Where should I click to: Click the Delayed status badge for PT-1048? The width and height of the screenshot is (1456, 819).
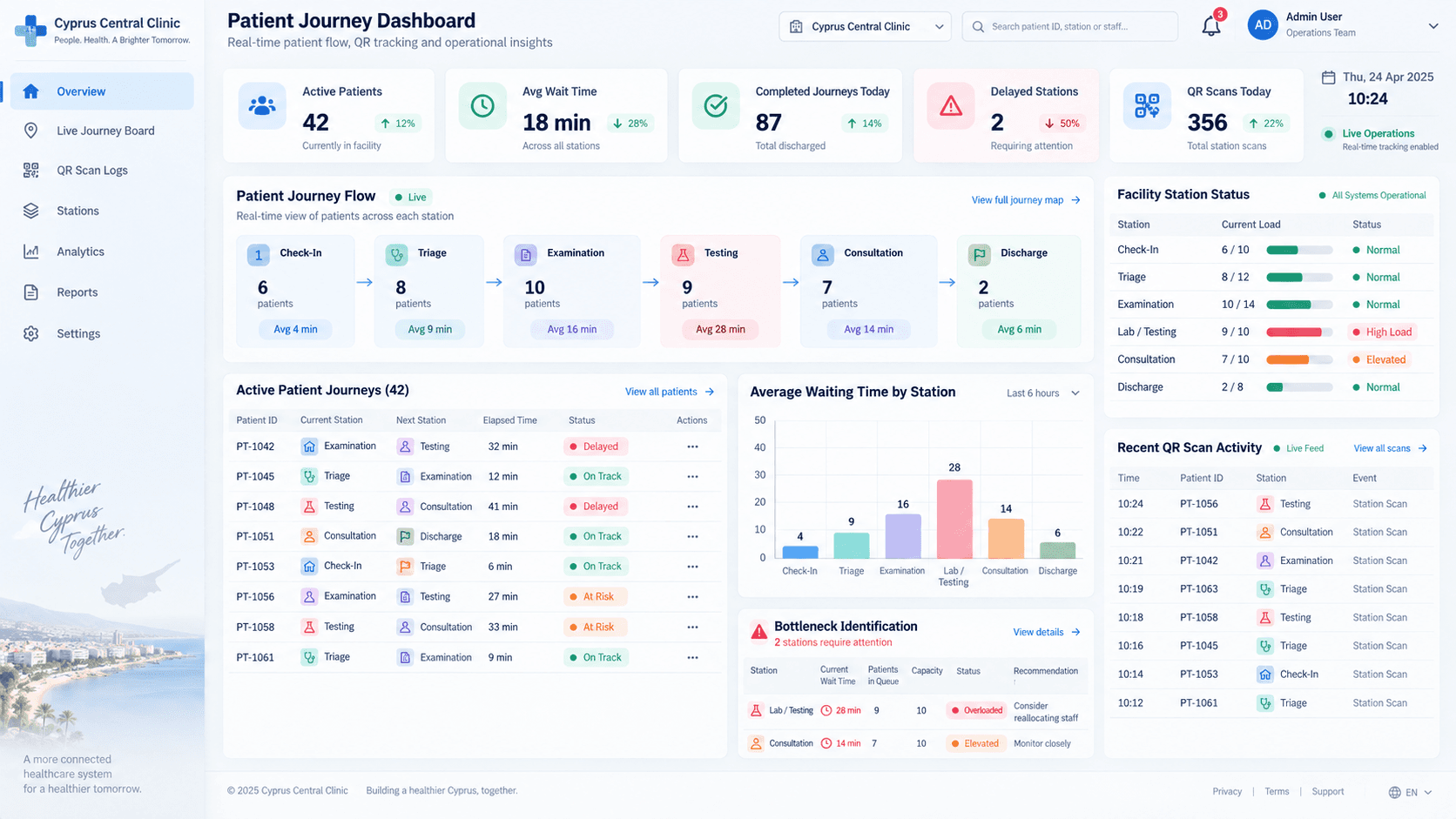595,507
